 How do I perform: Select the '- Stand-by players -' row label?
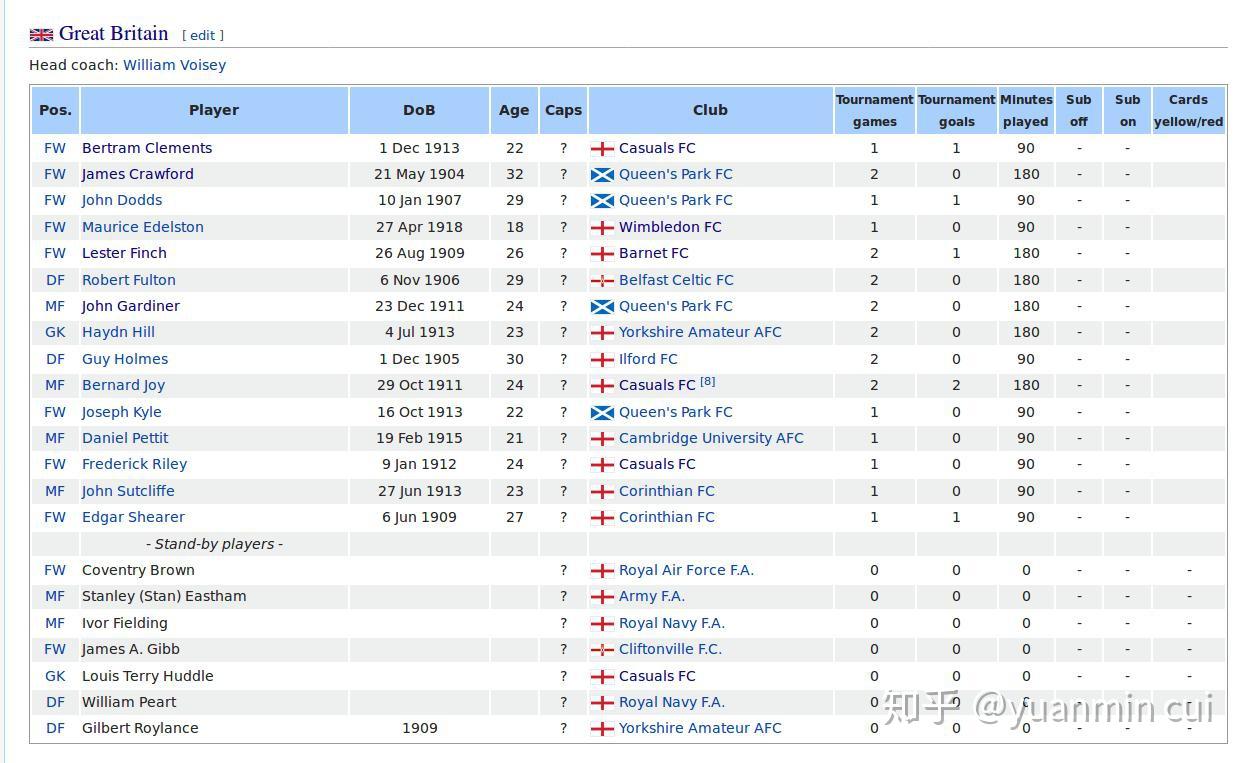pyautogui.click(x=214, y=544)
